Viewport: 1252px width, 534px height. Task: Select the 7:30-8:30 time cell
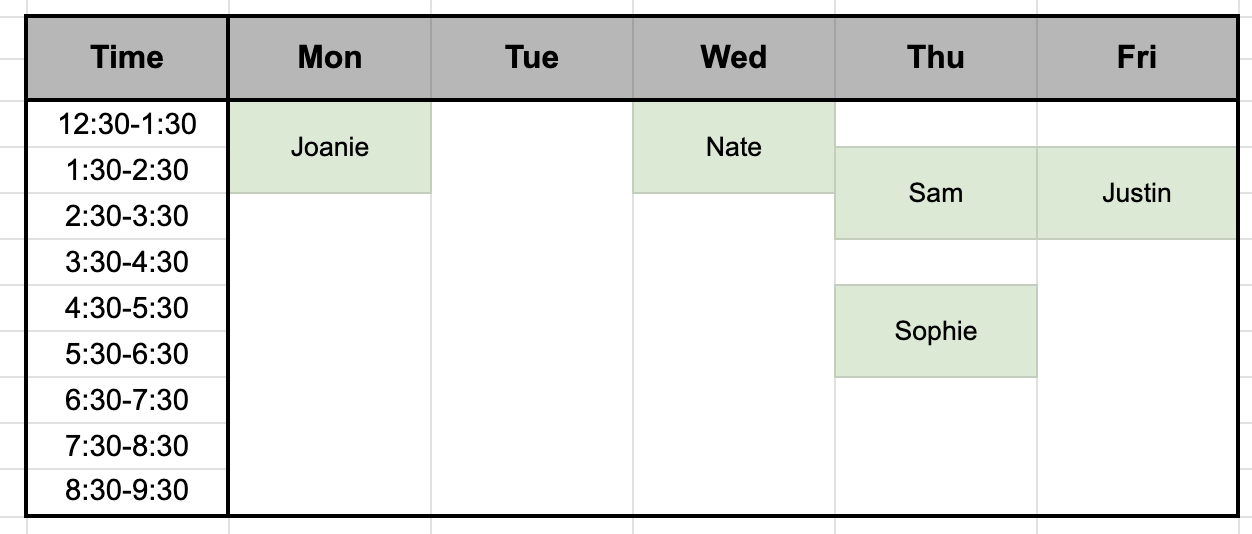pyautogui.click(x=127, y=446)
